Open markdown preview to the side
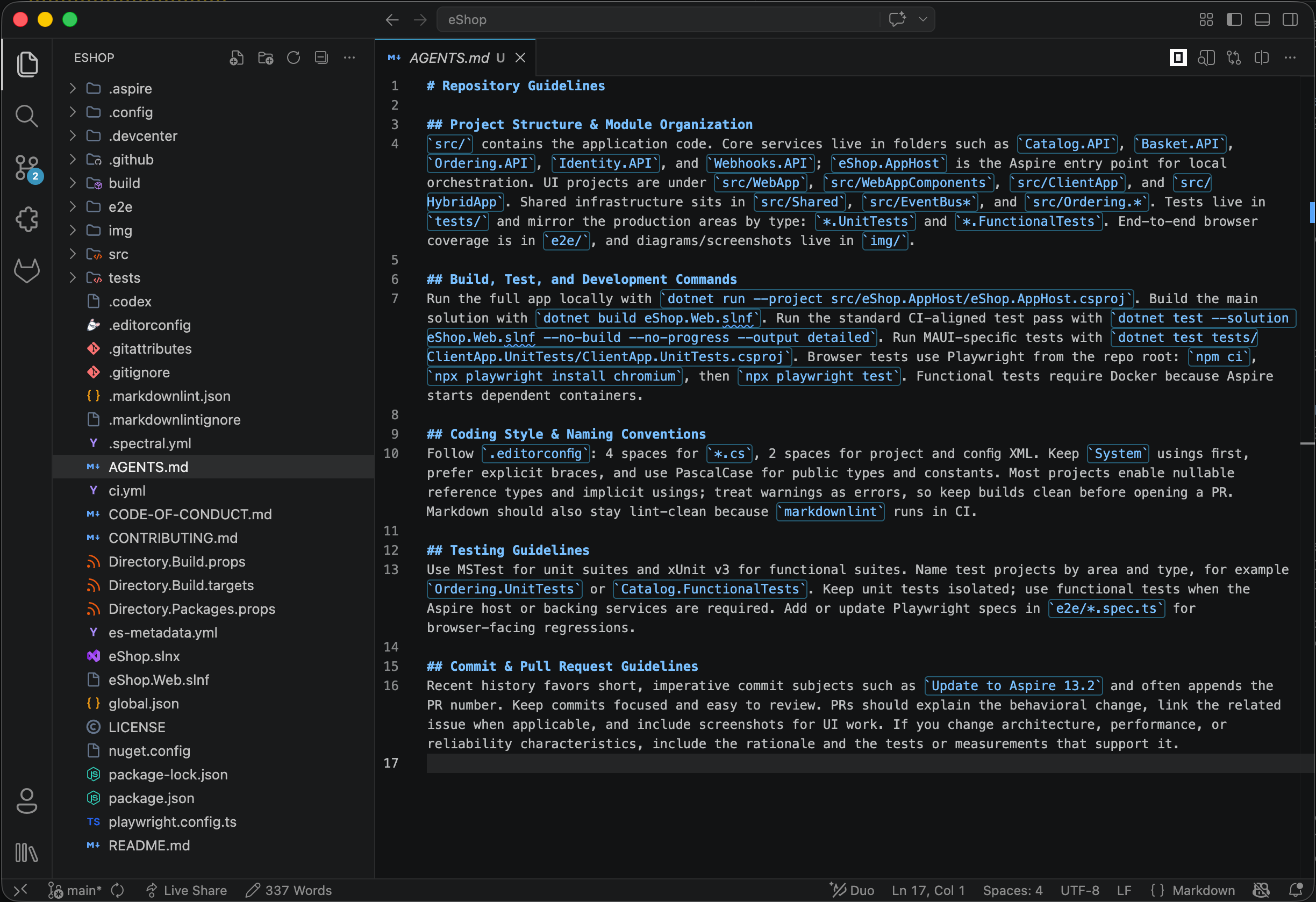1316x902 pixels. (x=1206, y=58)
